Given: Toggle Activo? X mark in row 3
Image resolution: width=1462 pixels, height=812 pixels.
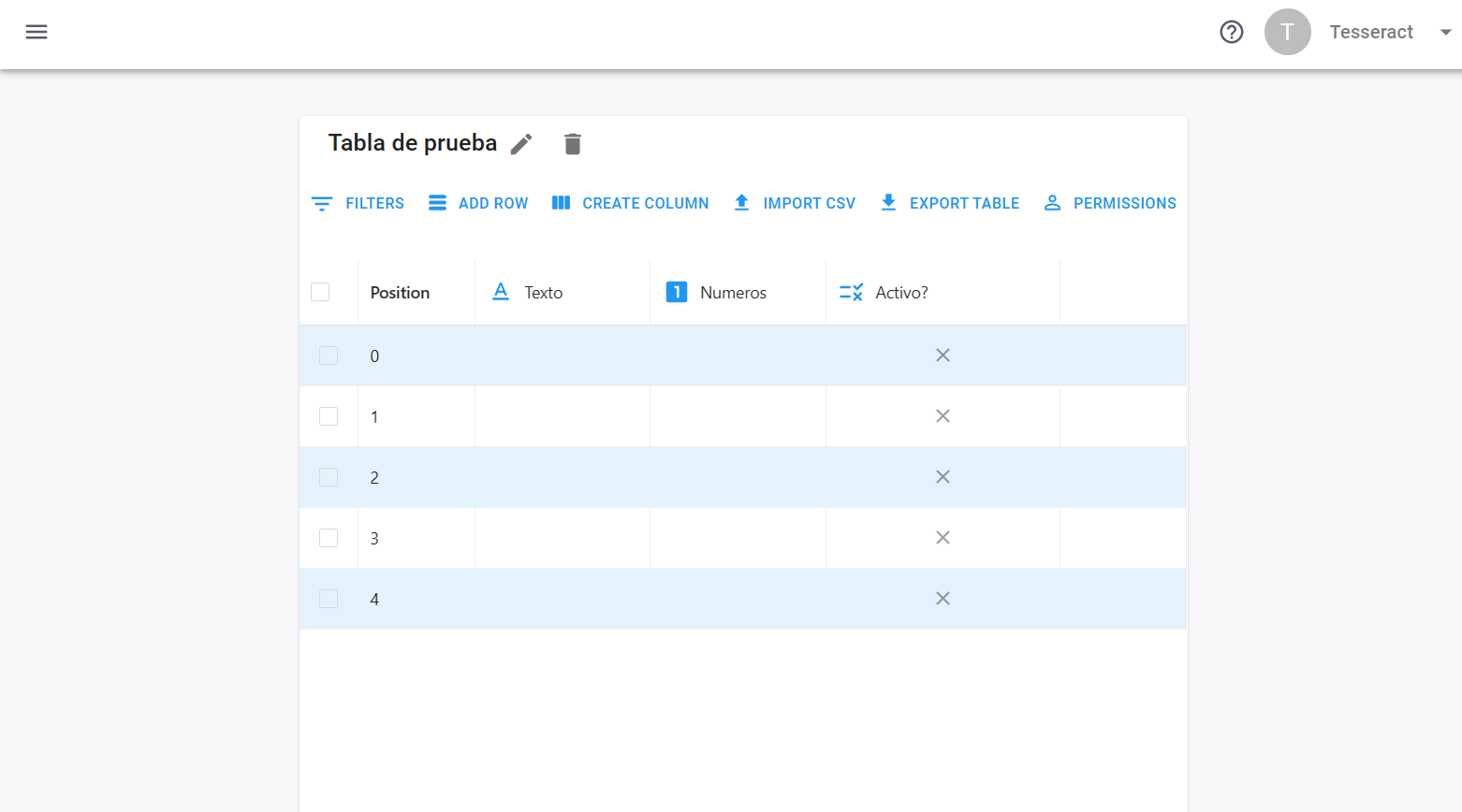Looking at the screenshot, I should pyautogui.click(x=943, y=538).
